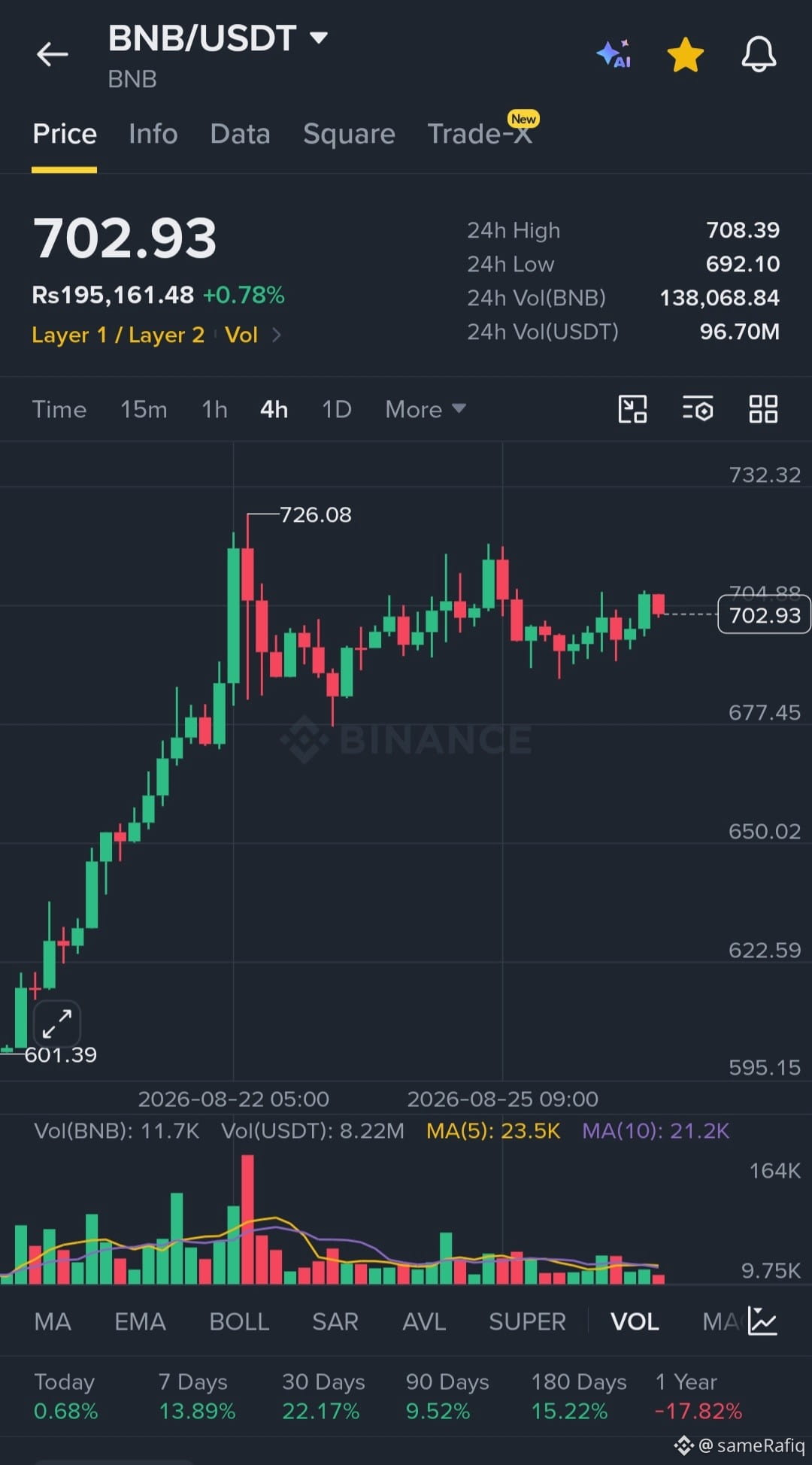The height and width of the screenshot is (1465, 812).
Task: Tap the tallest red volume bar
Action: click(247, 1219)
